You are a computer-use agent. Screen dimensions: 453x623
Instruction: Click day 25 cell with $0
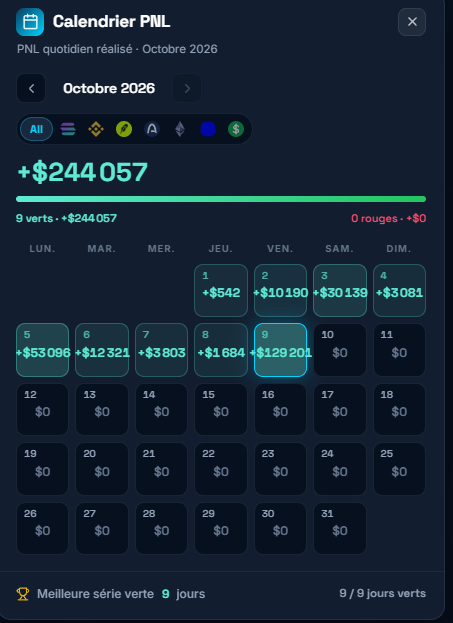coord(399,469)
